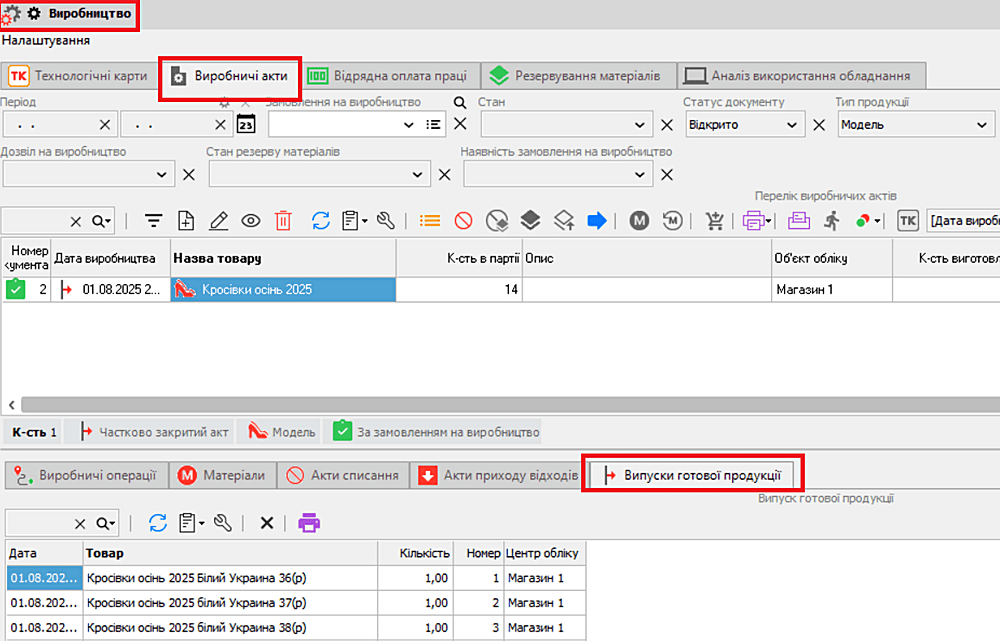The image size is (1000, 641).
Task: Add a new production act document
Action: click(186, 221)
